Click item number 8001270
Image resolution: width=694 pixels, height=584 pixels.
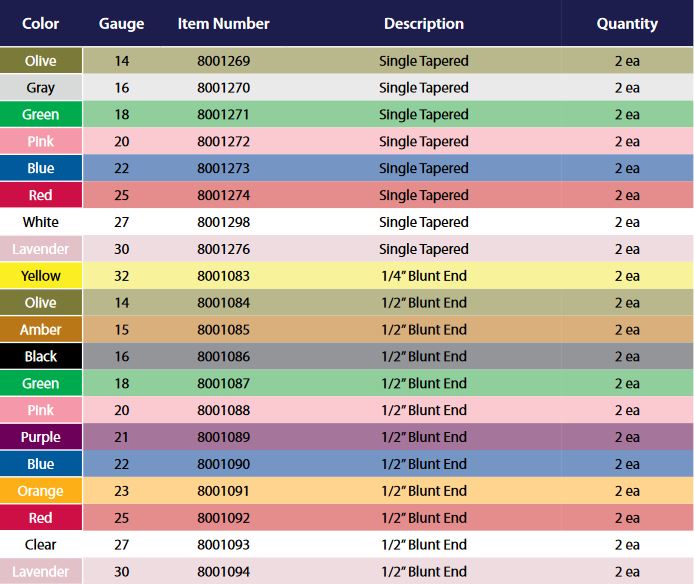click(224, 88)
